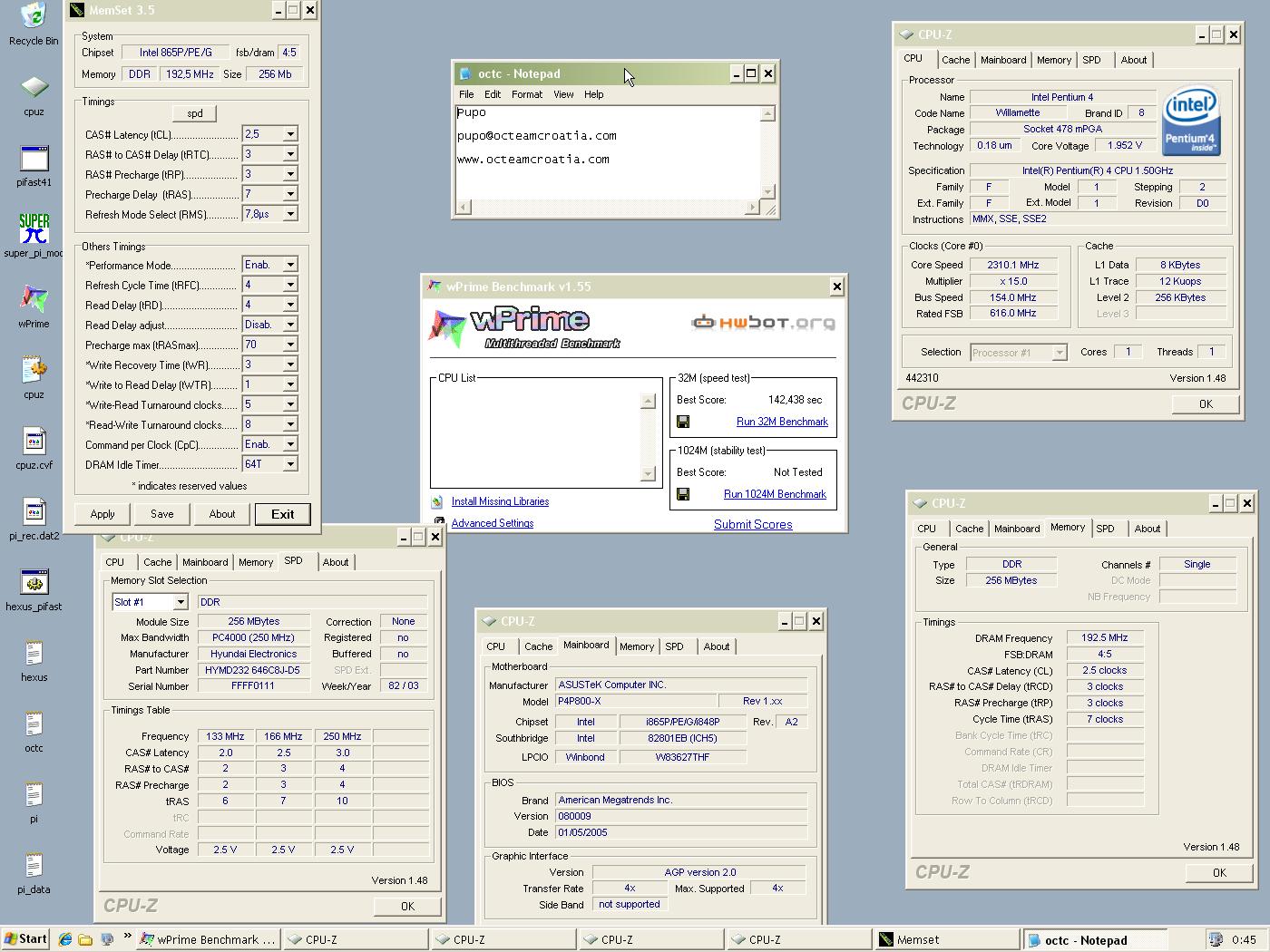Expand RAS# Precharge (tRP) dropdown
1270x952 pixels.
(x=290, y=174)
